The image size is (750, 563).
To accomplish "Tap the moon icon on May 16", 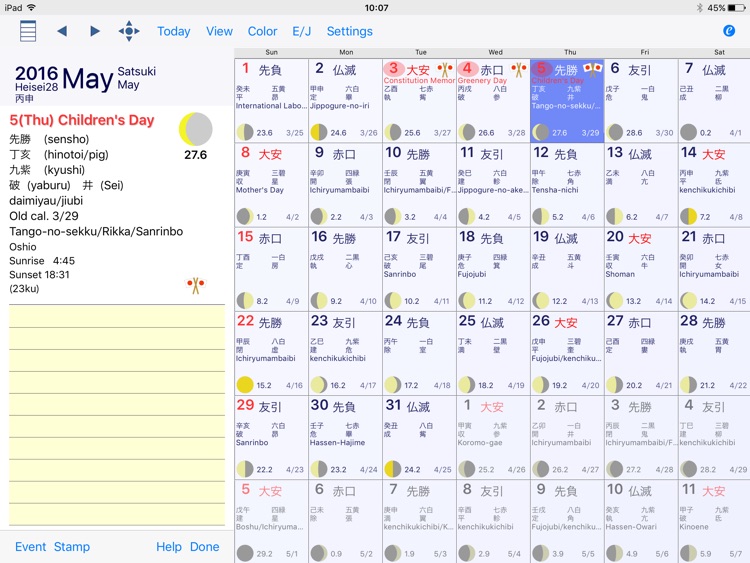I will pos(319,301).
